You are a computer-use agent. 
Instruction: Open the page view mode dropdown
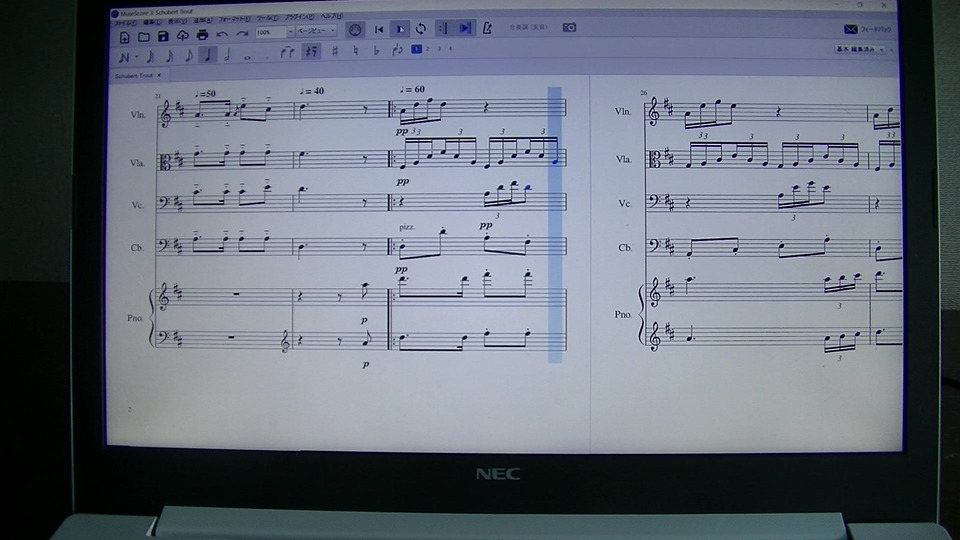316,31
